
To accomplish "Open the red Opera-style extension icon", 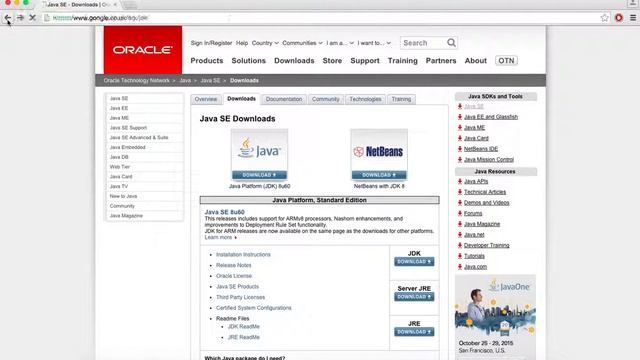I will pos(619,18).
